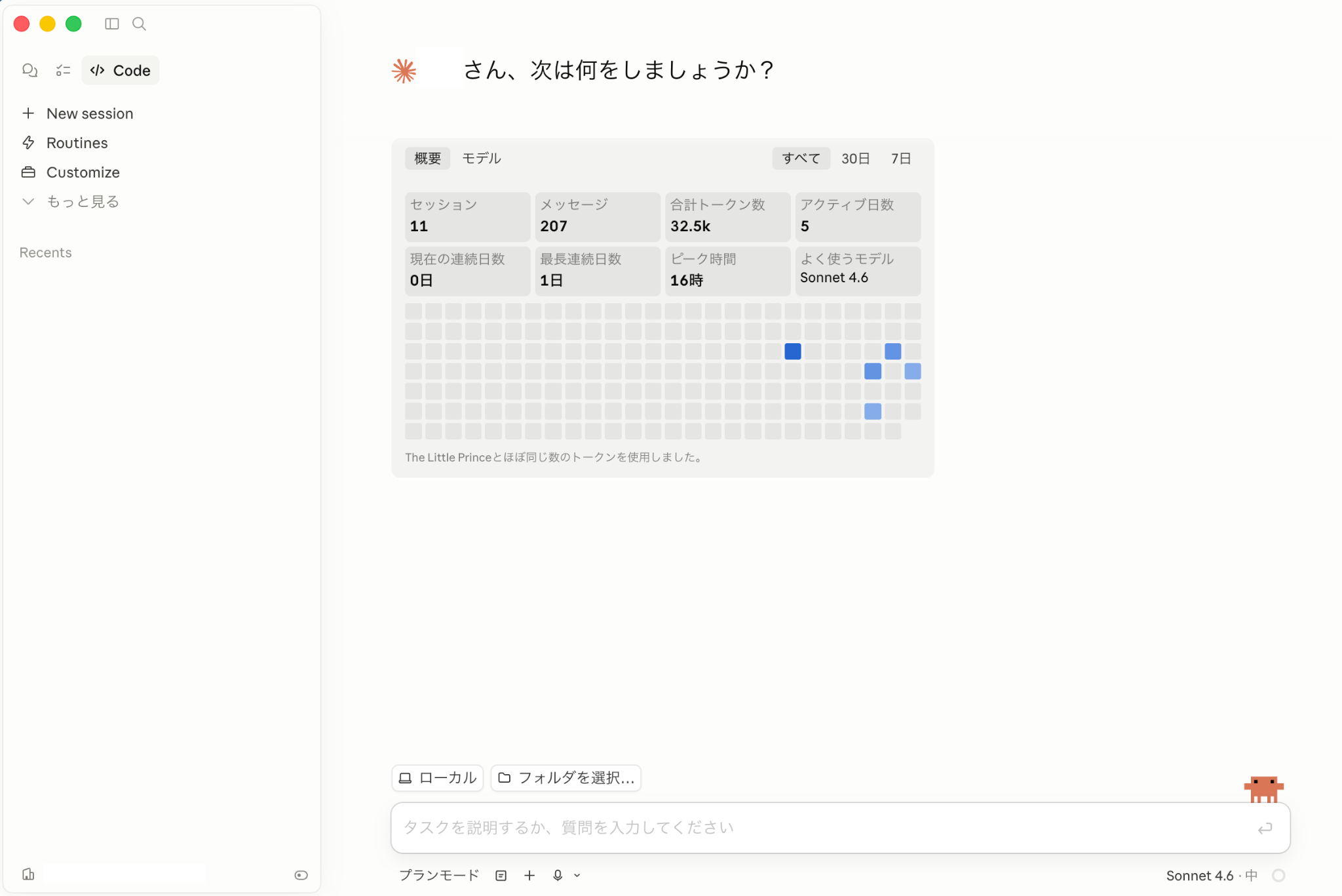Open context notes icon beside プランモード
The height and width of the screenshot is (896, 1342).
(500, 875)
